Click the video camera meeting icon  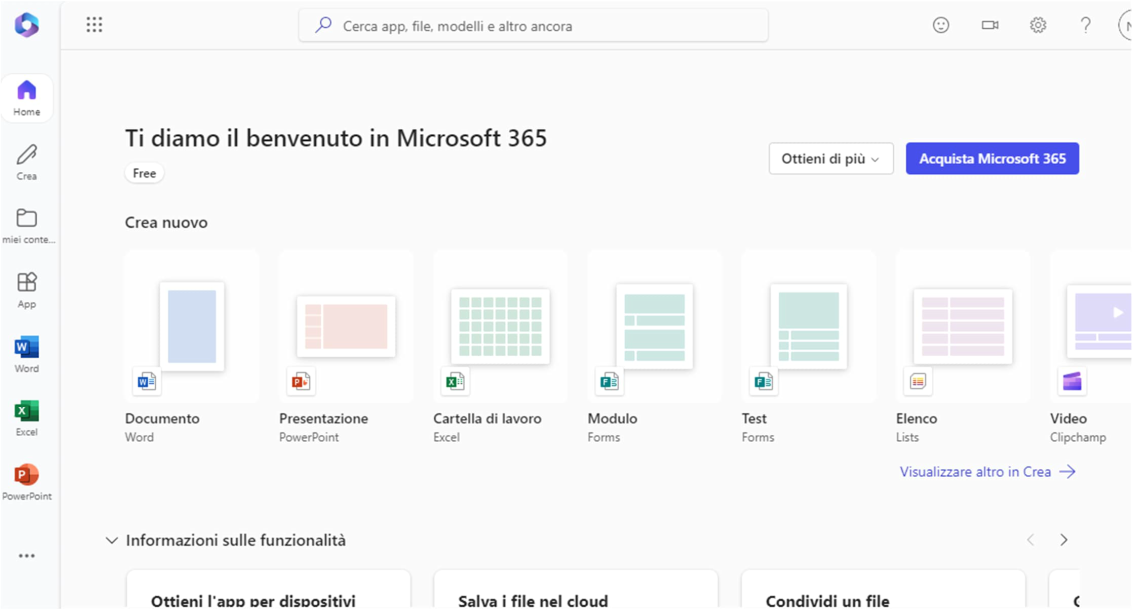click(990, 25)
